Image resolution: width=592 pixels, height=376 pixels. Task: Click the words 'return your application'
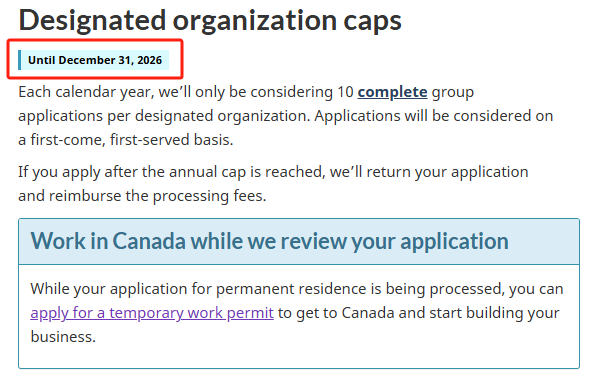(447, 172)
